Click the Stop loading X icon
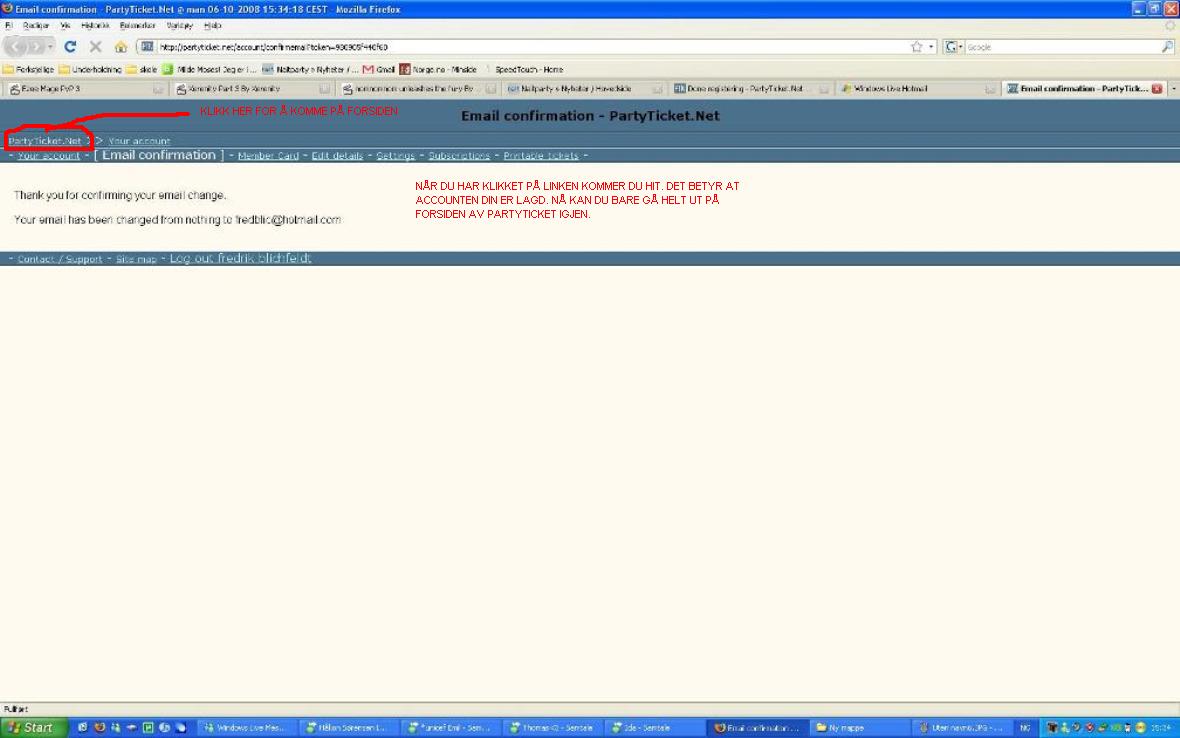The width and height of the screenshot is (1180, 738). pos(96,47)
